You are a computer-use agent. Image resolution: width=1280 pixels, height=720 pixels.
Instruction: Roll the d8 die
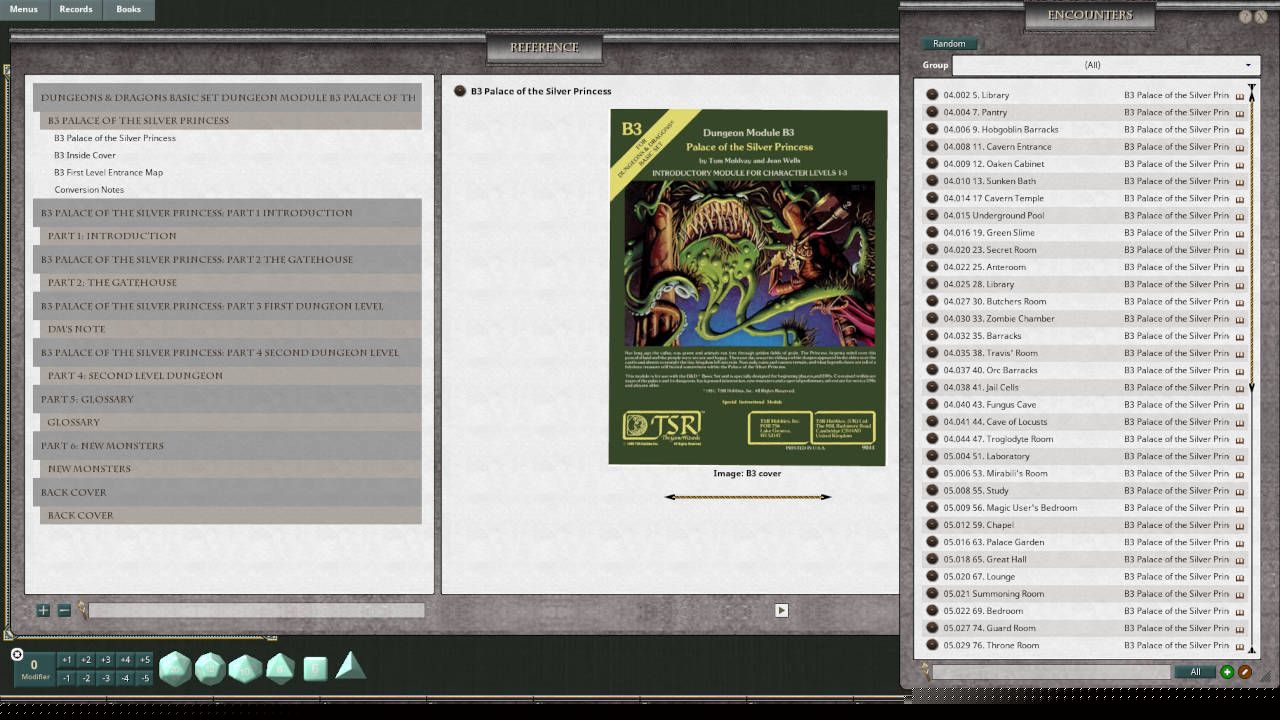[x=280, y=668]
